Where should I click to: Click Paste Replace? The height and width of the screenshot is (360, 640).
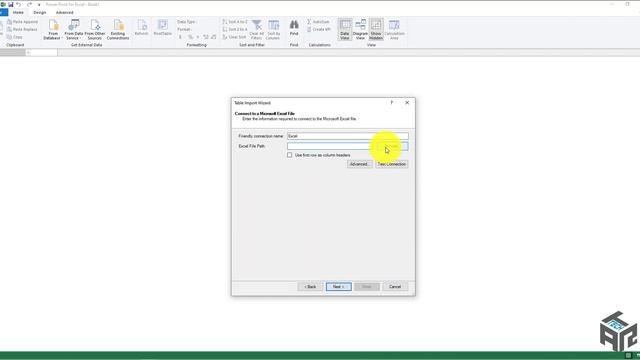click(x=22, y=29)
